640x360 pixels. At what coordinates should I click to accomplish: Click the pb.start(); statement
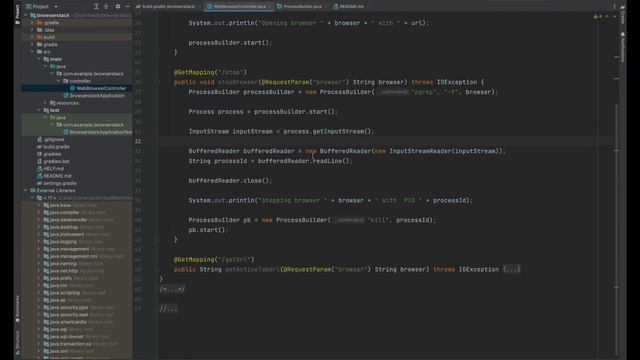coord(208,230)
